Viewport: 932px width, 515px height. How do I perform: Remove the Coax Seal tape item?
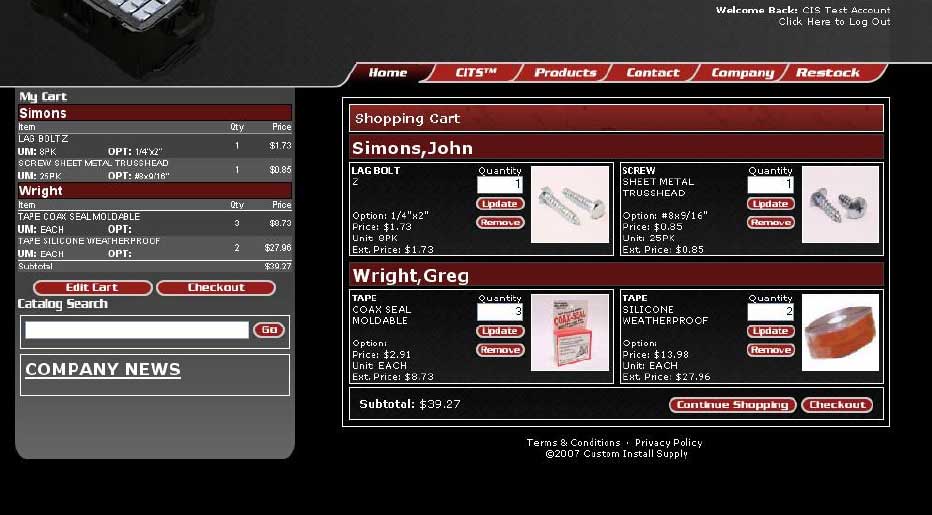(x=500, y=350)
